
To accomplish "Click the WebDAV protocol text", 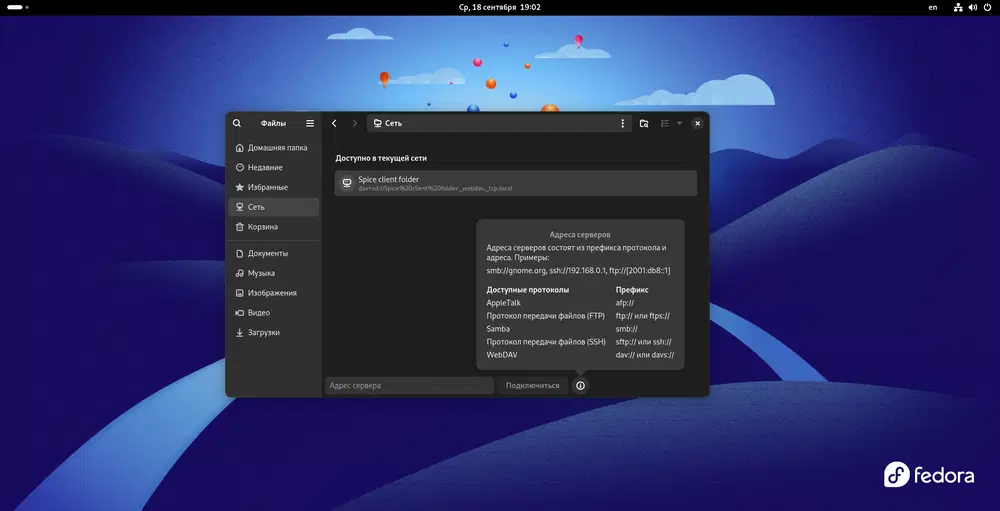I will [x=502, y=355].
